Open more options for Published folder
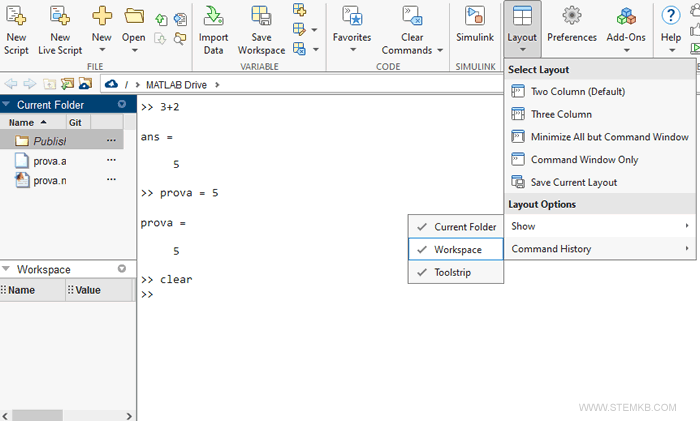Viewport: 700px width, 421px height. click(111, 140)
